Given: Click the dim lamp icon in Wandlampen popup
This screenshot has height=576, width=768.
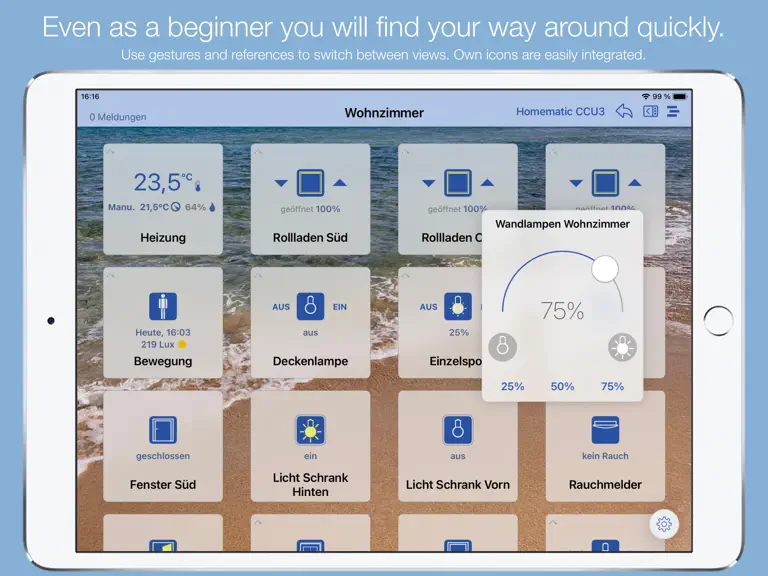Looking at the screenshot, I should pyautogui.click(x=503, y=347).
